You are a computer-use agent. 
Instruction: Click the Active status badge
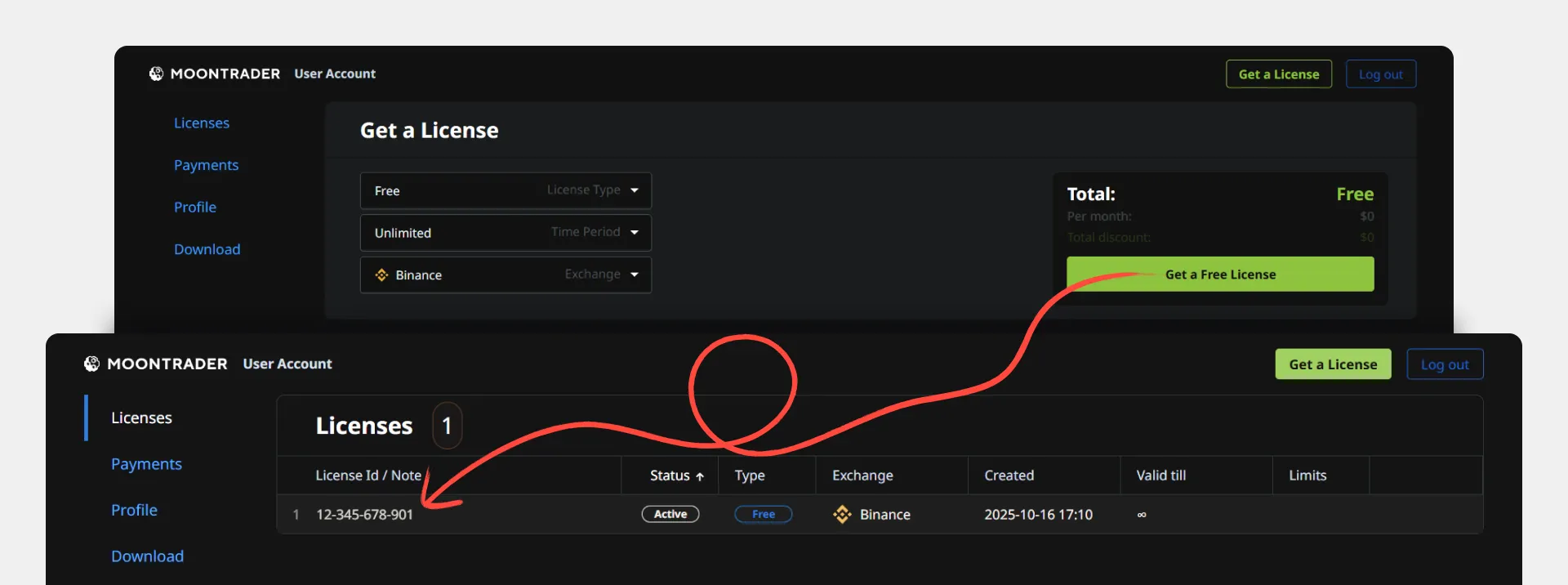pos(670,515)
